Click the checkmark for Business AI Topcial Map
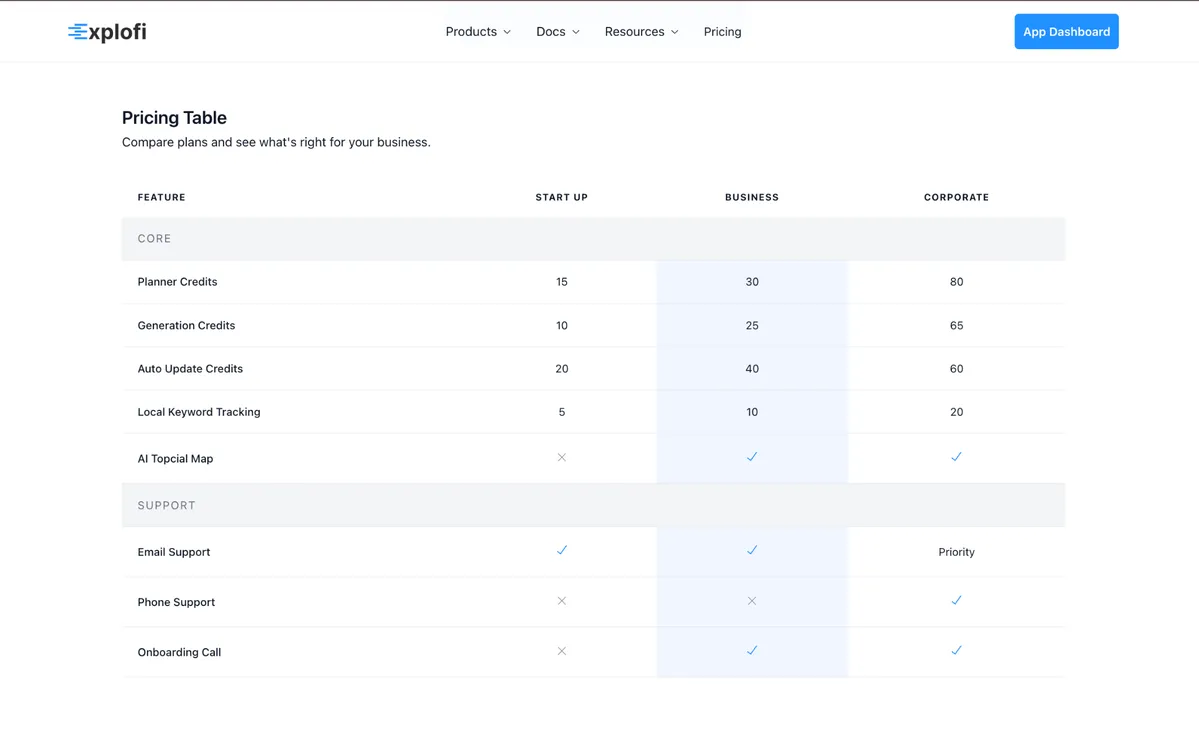Image resolution: width=1199 pixels, height=736 pixels. pyautogui.click(x=751, y=457)
